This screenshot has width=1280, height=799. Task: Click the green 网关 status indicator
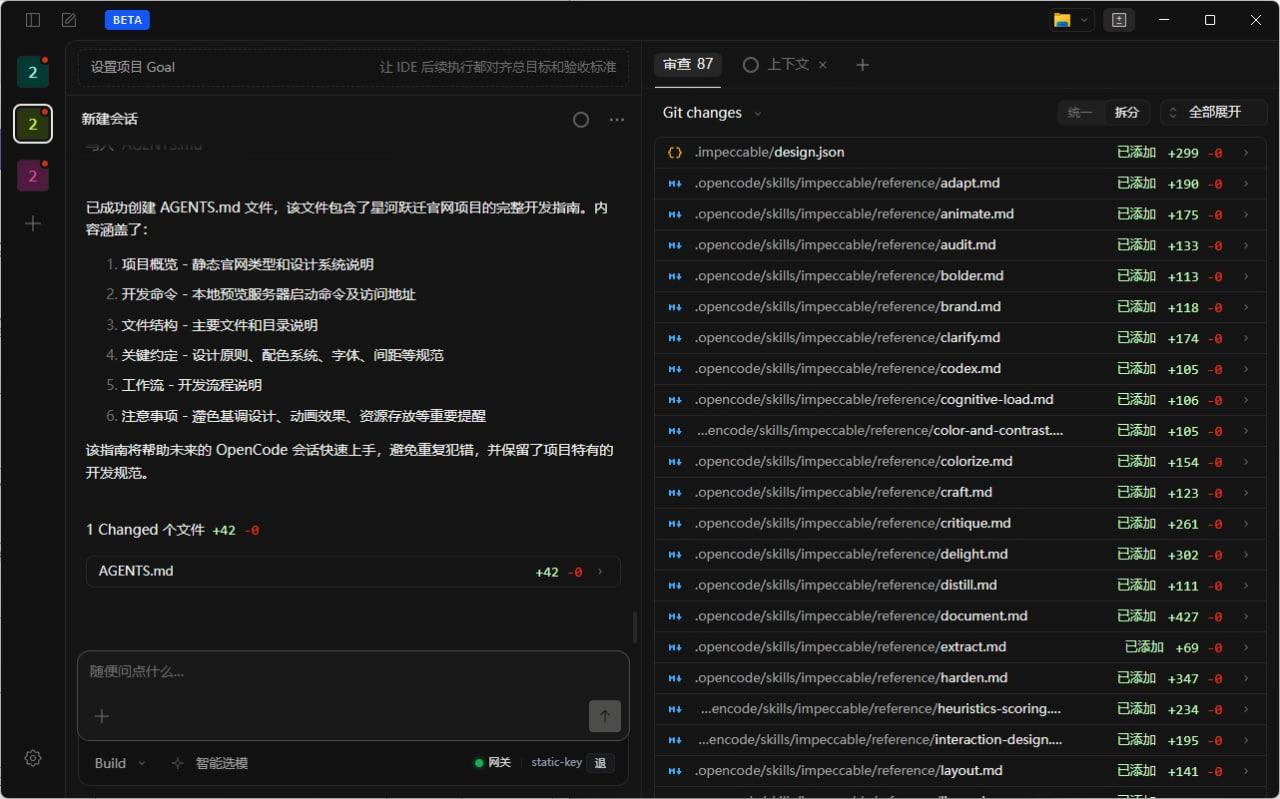pyautogui.click(x=493, y=763)
